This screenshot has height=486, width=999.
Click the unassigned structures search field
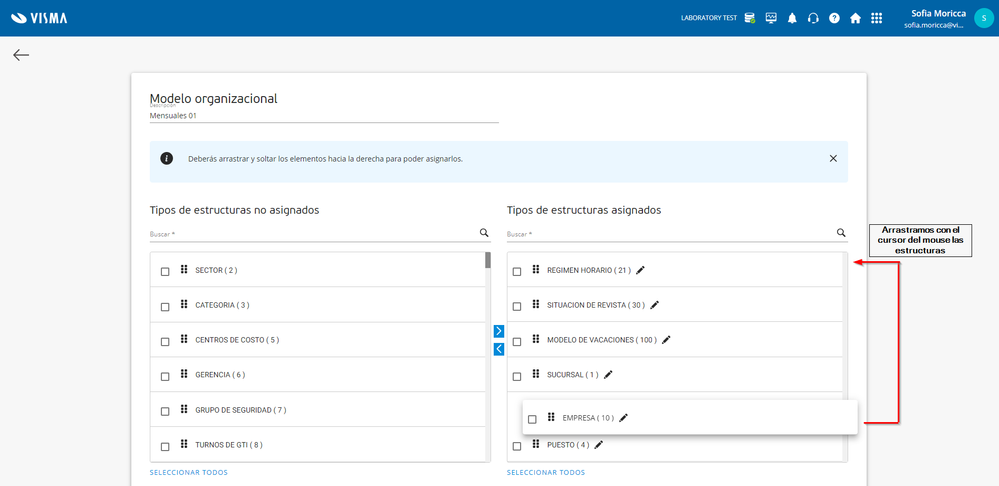point(310,234)
